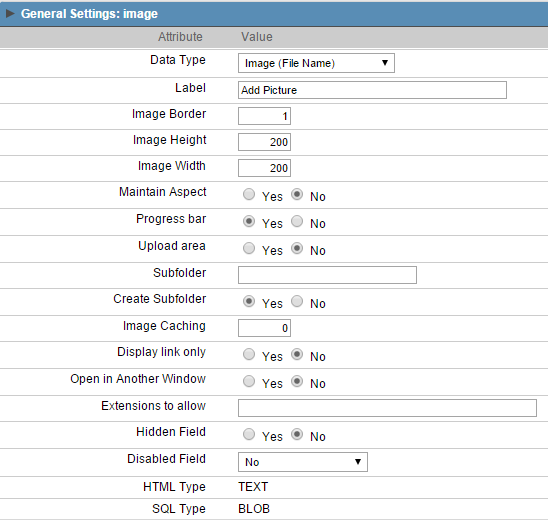548x531 pixels.
Task: Click the Image Height input box
Action: pos(264,142)
